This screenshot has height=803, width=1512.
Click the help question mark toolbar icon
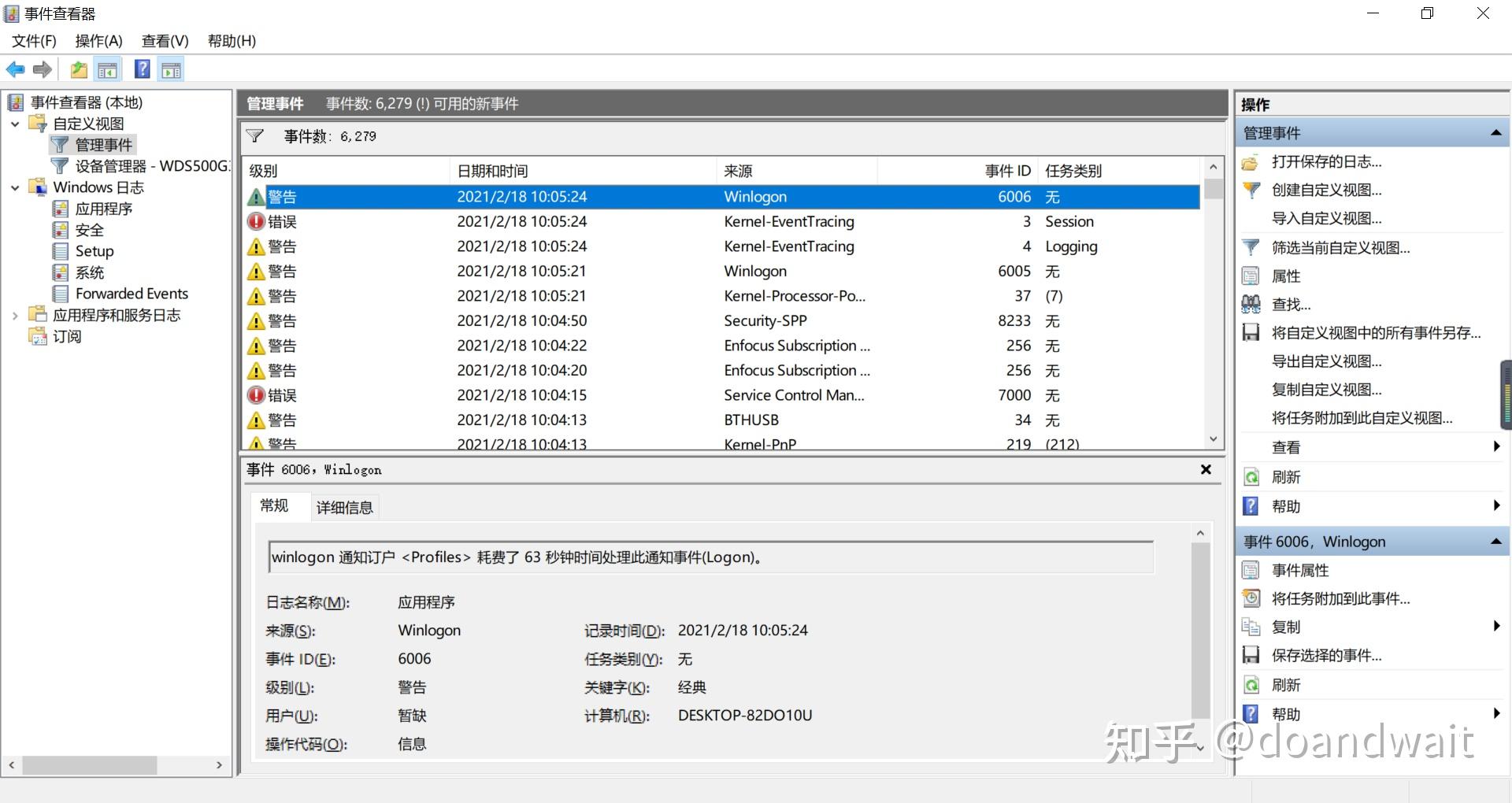(142, 69)
